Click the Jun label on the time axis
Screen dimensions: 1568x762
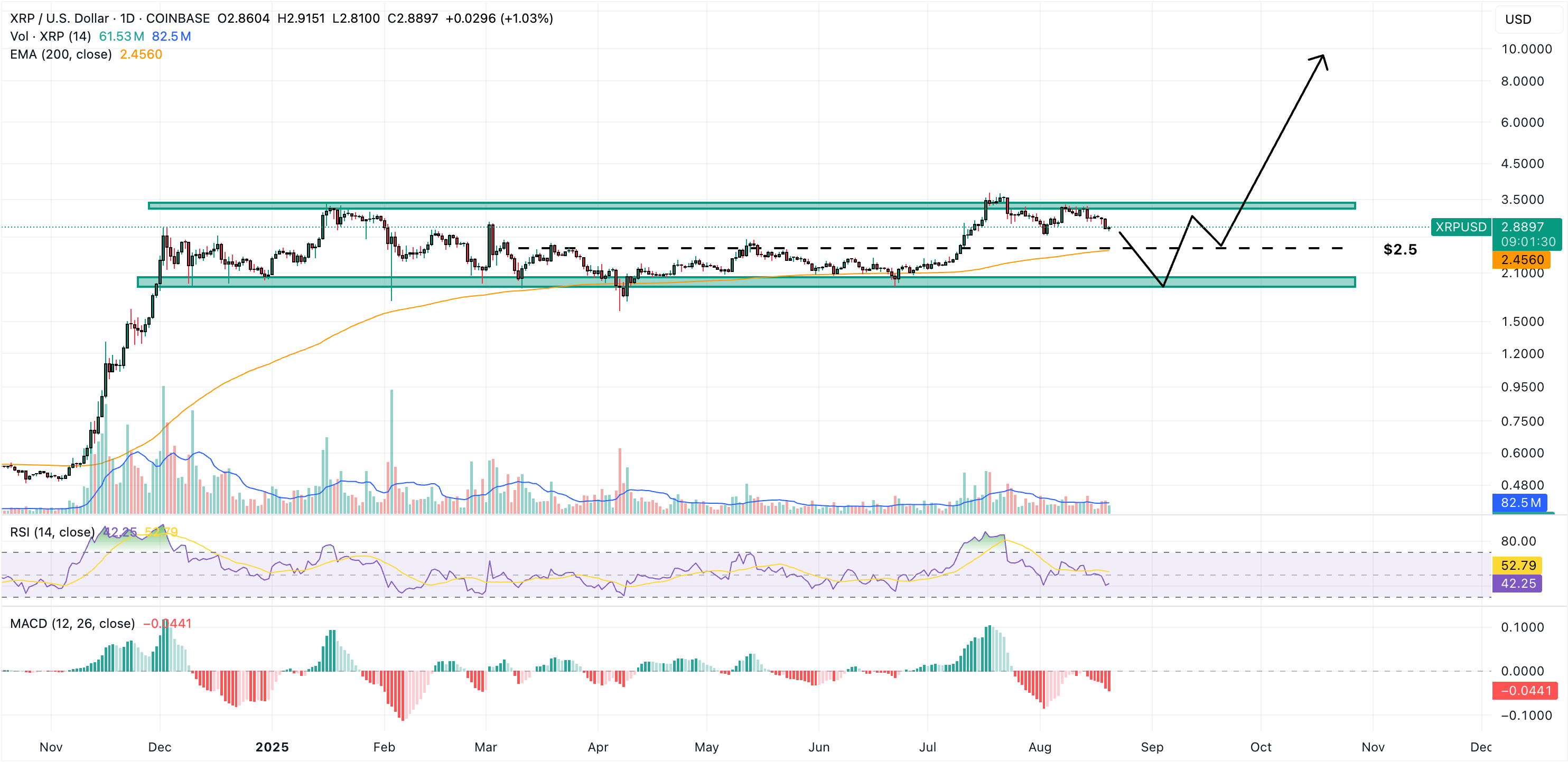pyautogui.click(x=819, y=747)
